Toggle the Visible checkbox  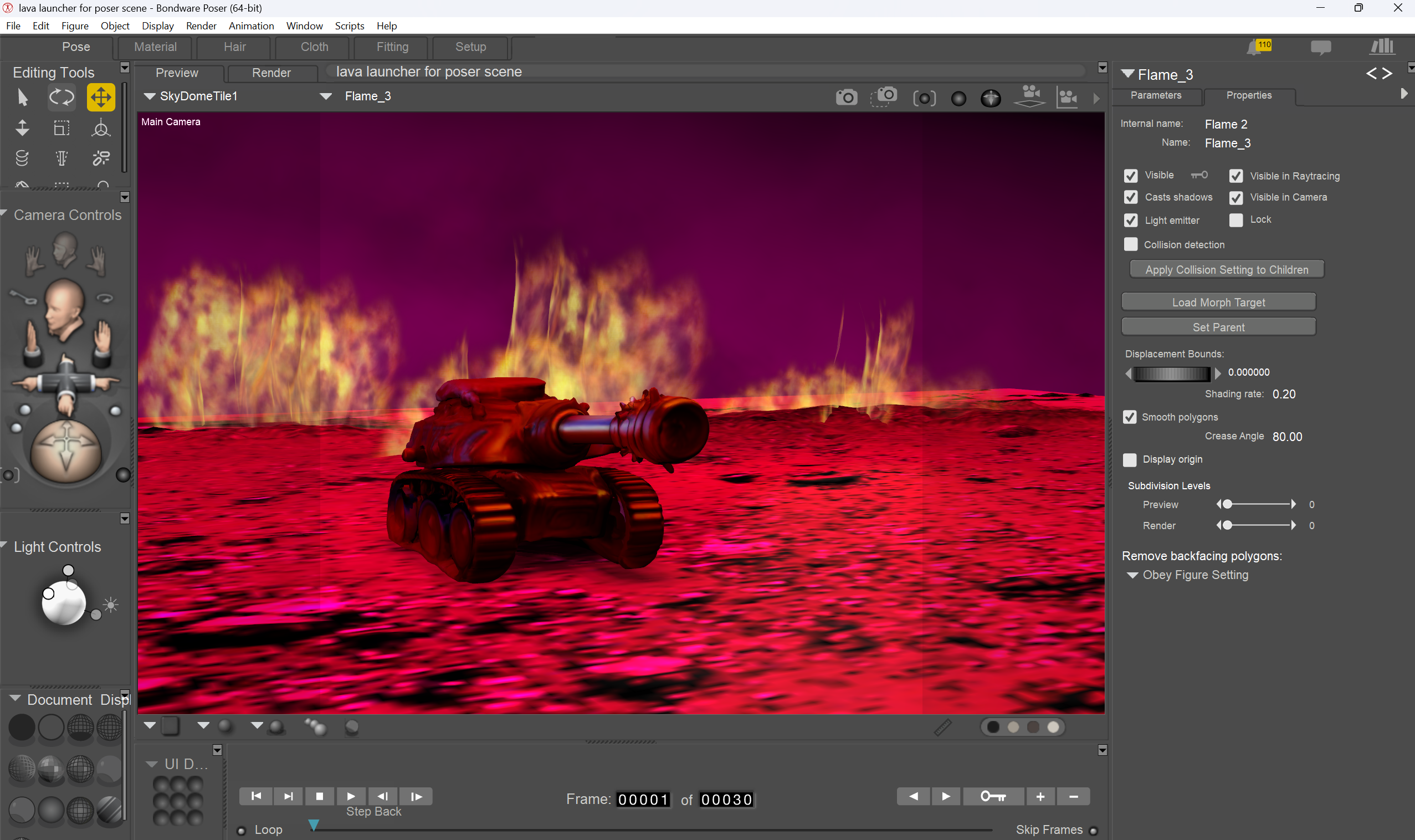(x=1130, y=176)
